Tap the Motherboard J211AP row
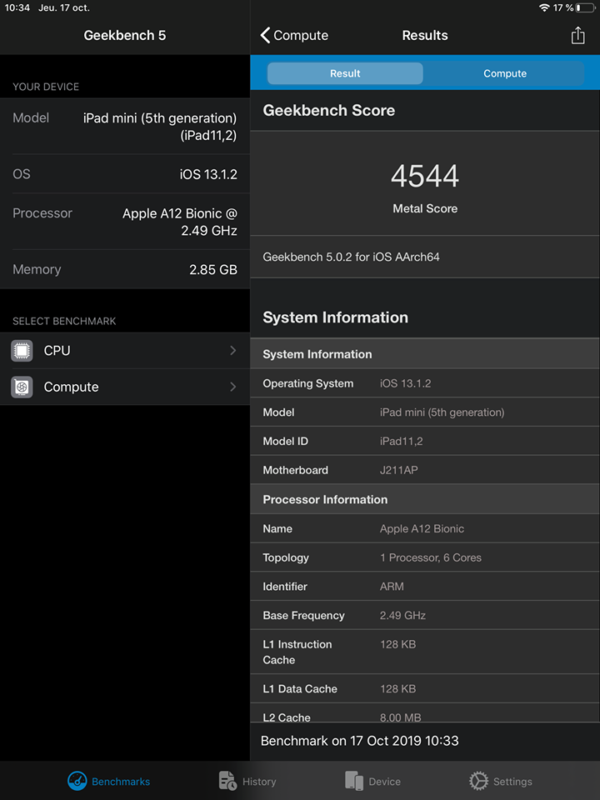Screen dimensions: 600x800 [425, 470]
